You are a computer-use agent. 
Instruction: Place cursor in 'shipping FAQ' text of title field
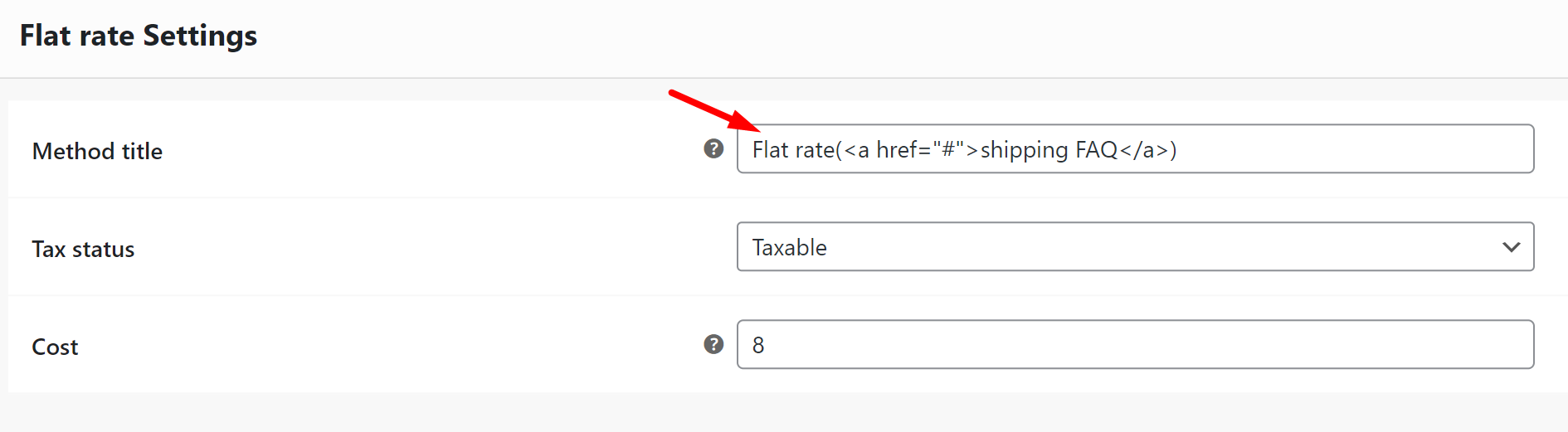(x=1049, y=150)
